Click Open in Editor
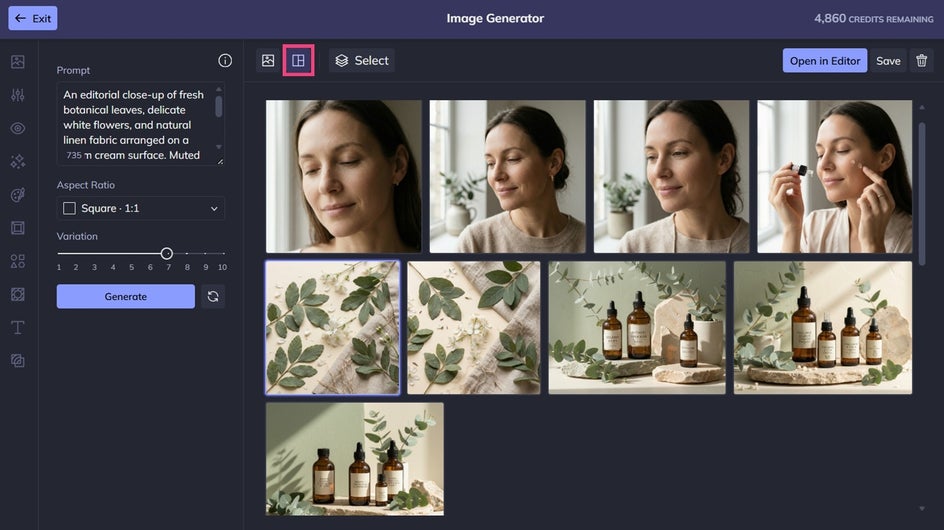The width and height of the screenshot is (944, 530). coord(825,61)
